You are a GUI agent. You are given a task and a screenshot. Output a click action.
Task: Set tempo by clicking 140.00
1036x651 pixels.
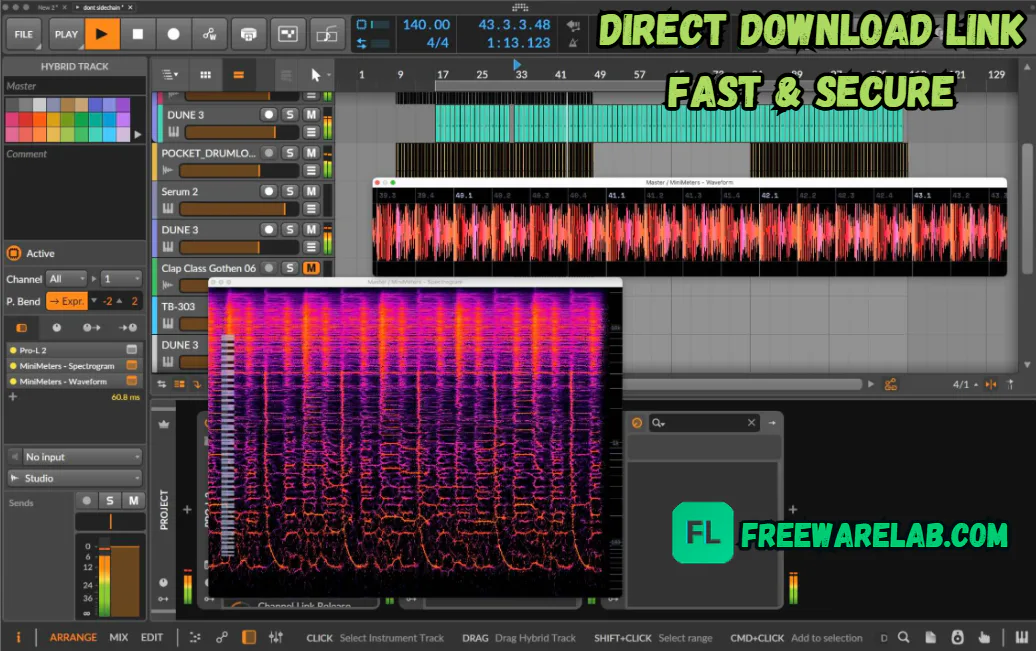pyautogui.click(x=426, y=25)
